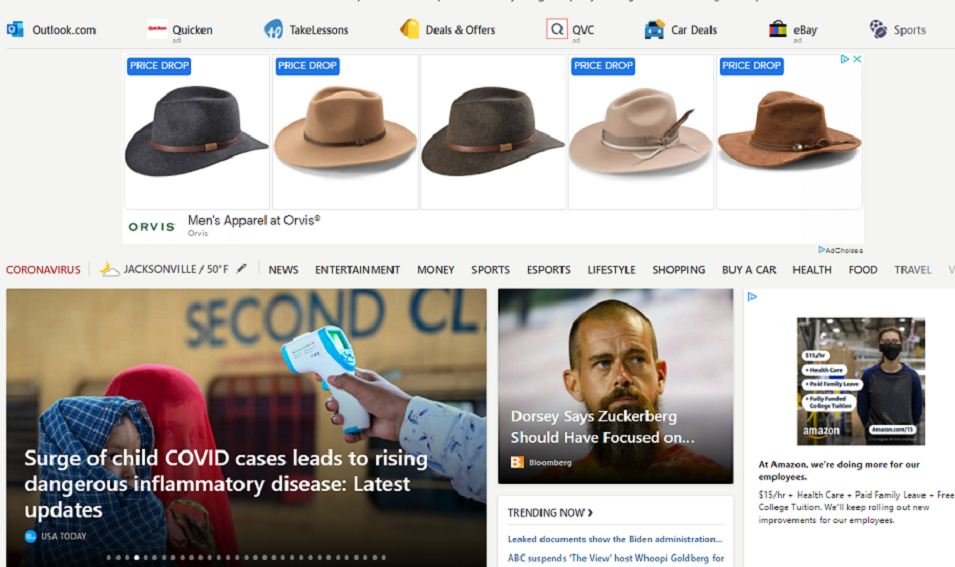Image resolution: width=955 pixels, height=567 pixels.
Task: Open the Coronavirus tab
Action: click(43, 269)
